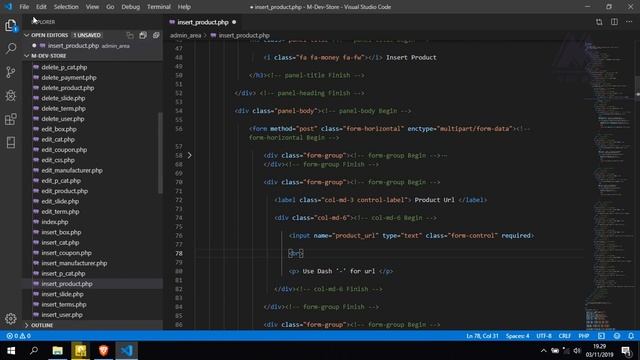Open the Terminal menu
Viewport: 640px width, 360px height.
159,7
